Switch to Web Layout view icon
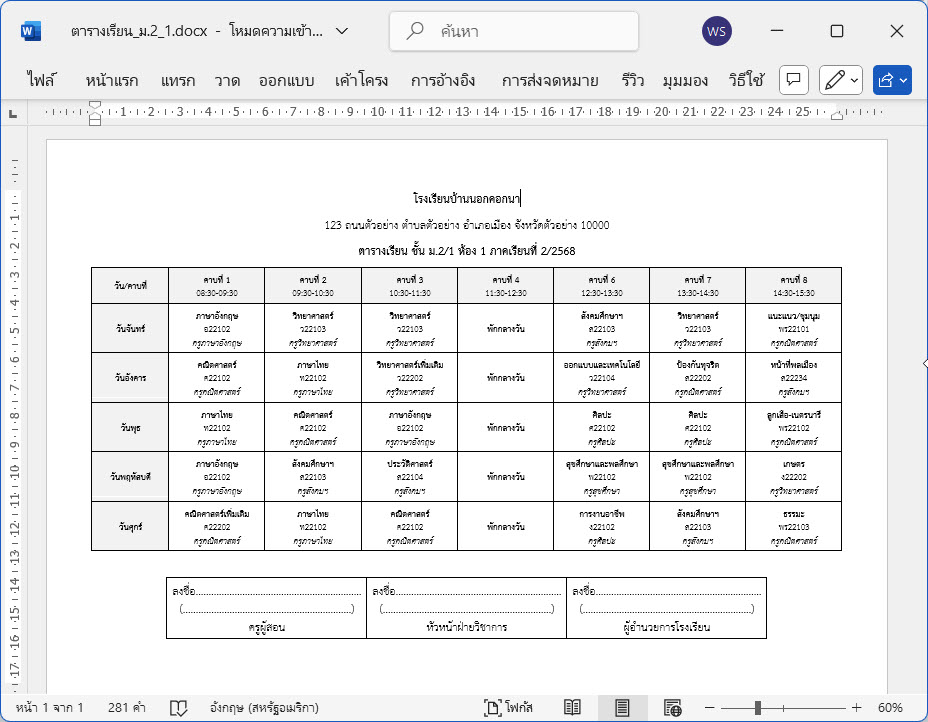928x722 pixels. coord(672,707)
